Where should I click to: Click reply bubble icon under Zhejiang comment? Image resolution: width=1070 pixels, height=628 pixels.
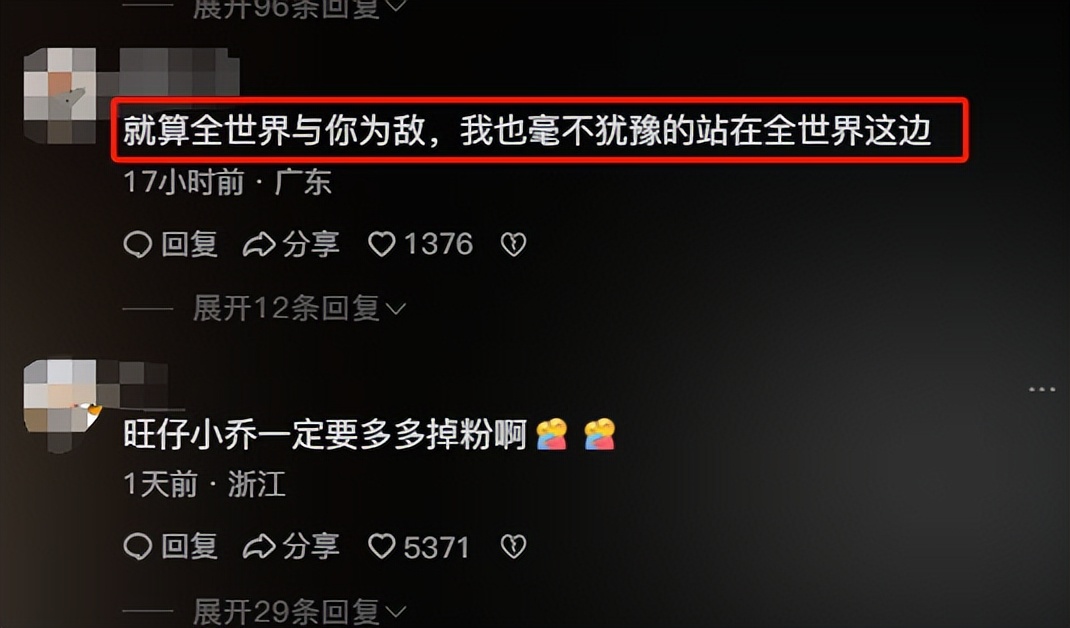(x=137, y=546)
